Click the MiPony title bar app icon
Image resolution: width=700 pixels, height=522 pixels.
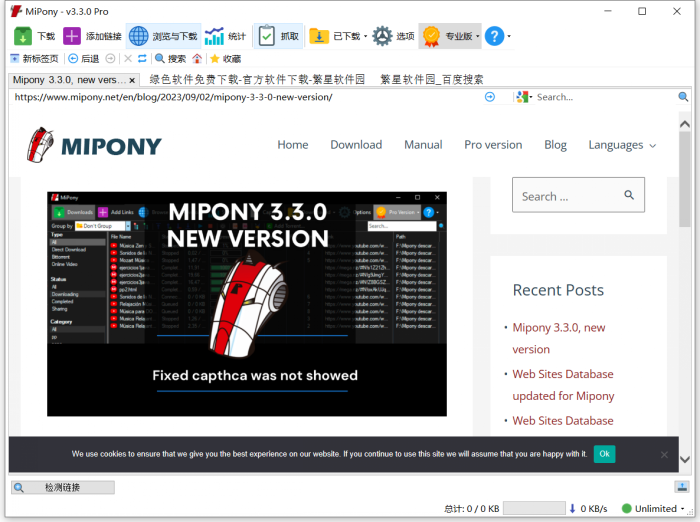click(16, 11)
